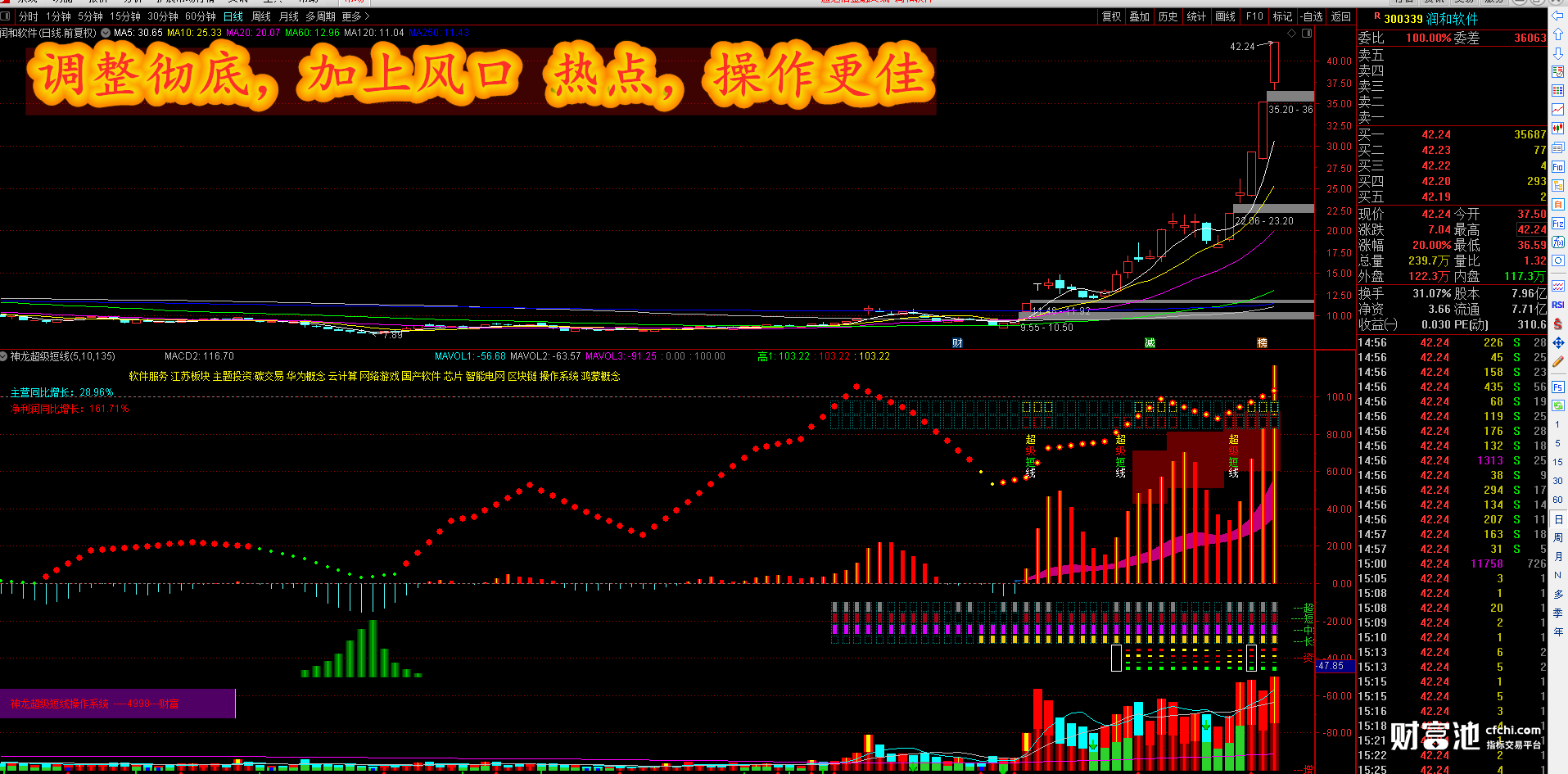Open the F10 company info sidebar icon

click(x=1557, y=166)
